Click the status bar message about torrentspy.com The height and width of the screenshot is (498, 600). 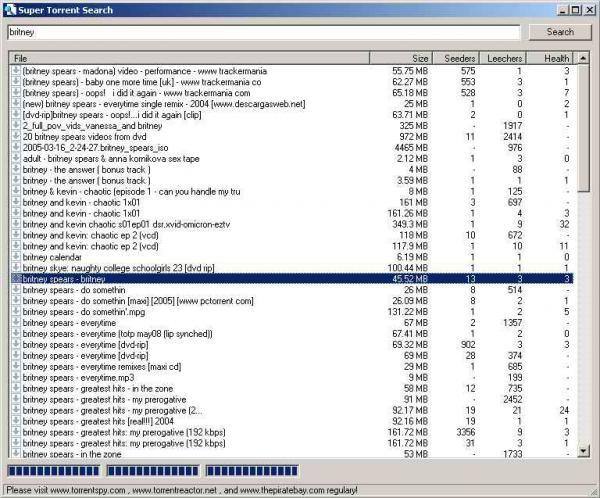tap(182, 490)
